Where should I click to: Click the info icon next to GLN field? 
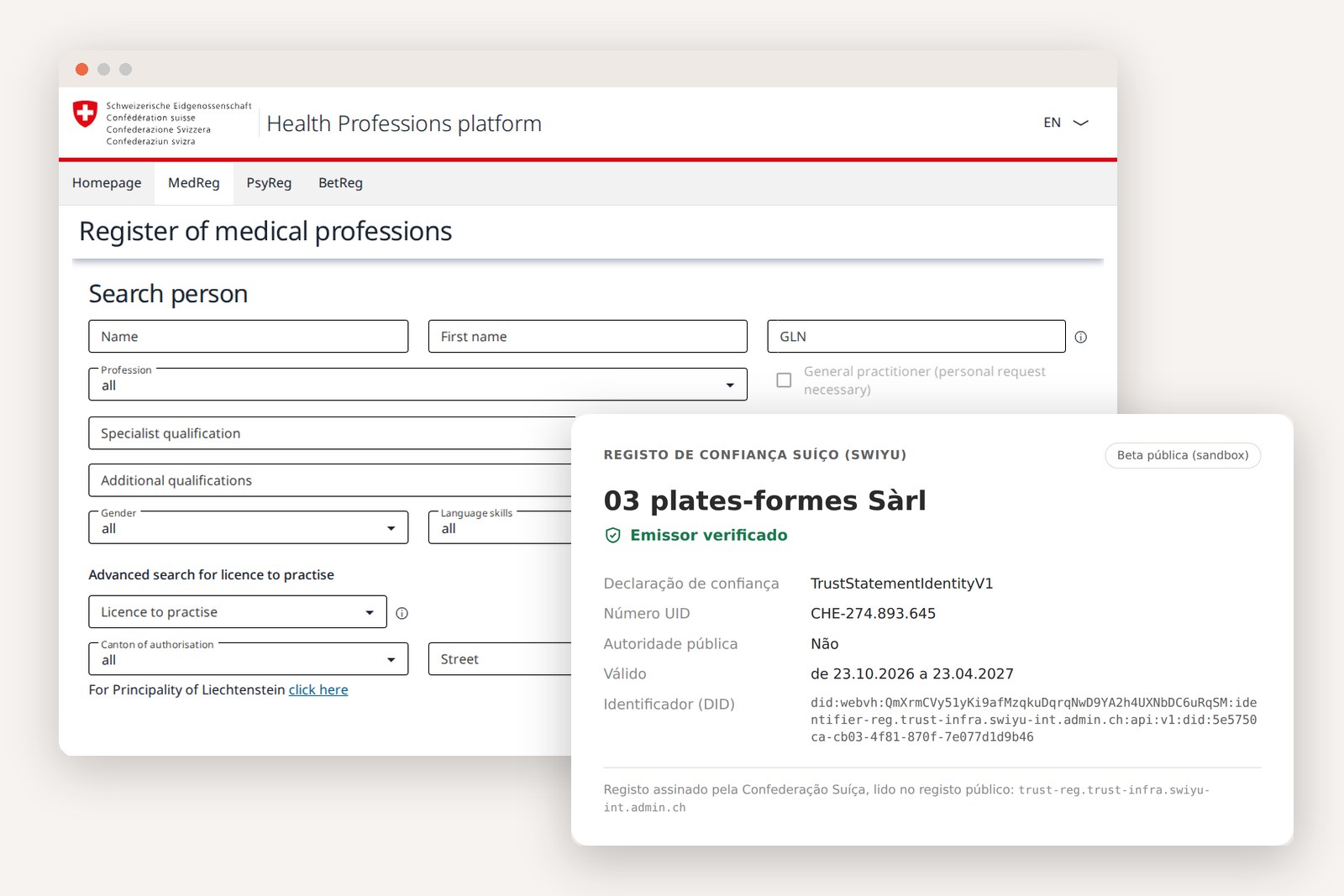pyautogui.click(x=1081, y=337)
